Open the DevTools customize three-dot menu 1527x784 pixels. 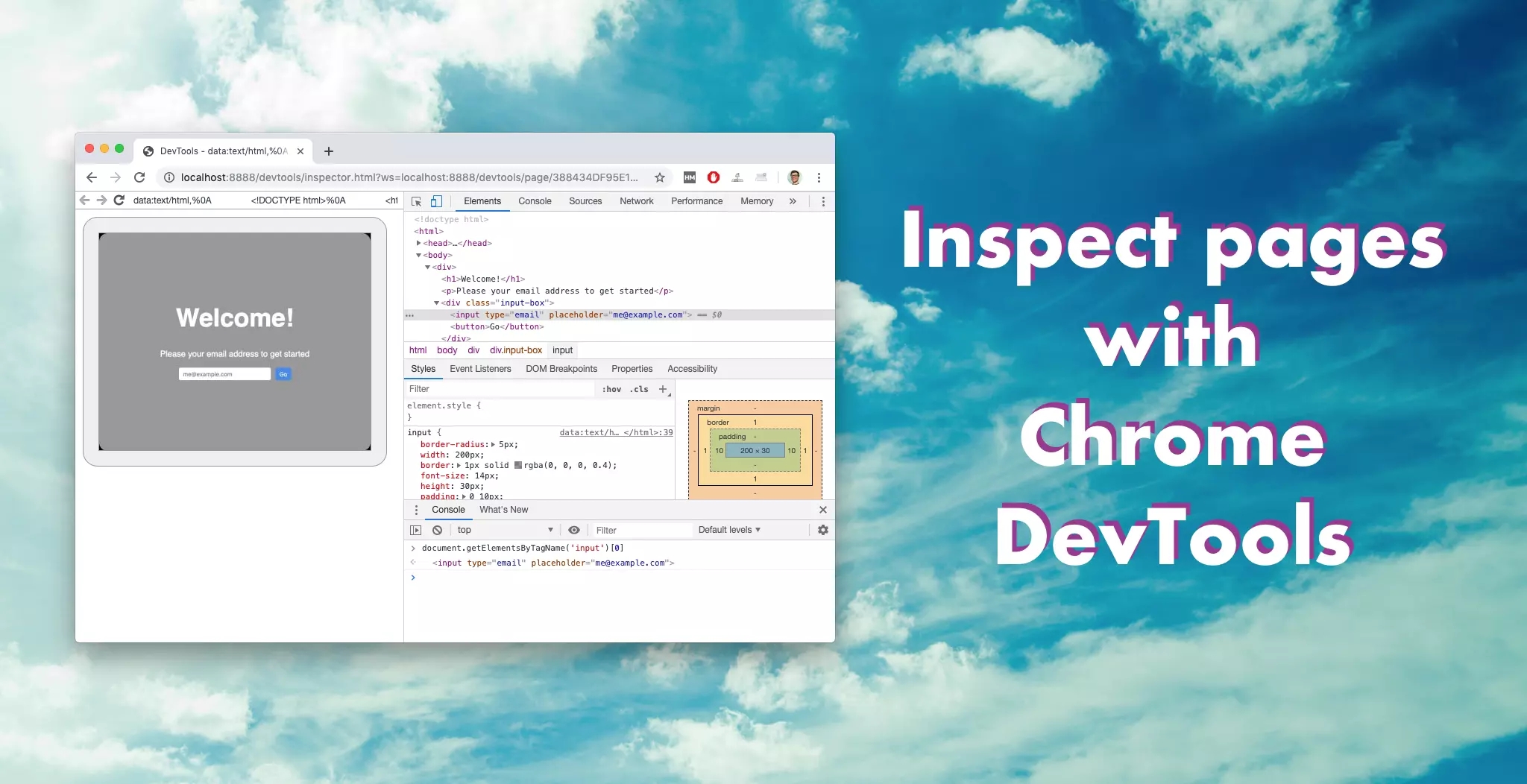pos(823,201)
